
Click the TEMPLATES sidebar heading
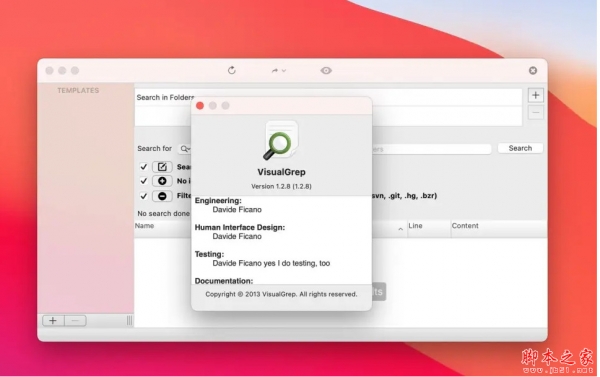click(78, 91)
